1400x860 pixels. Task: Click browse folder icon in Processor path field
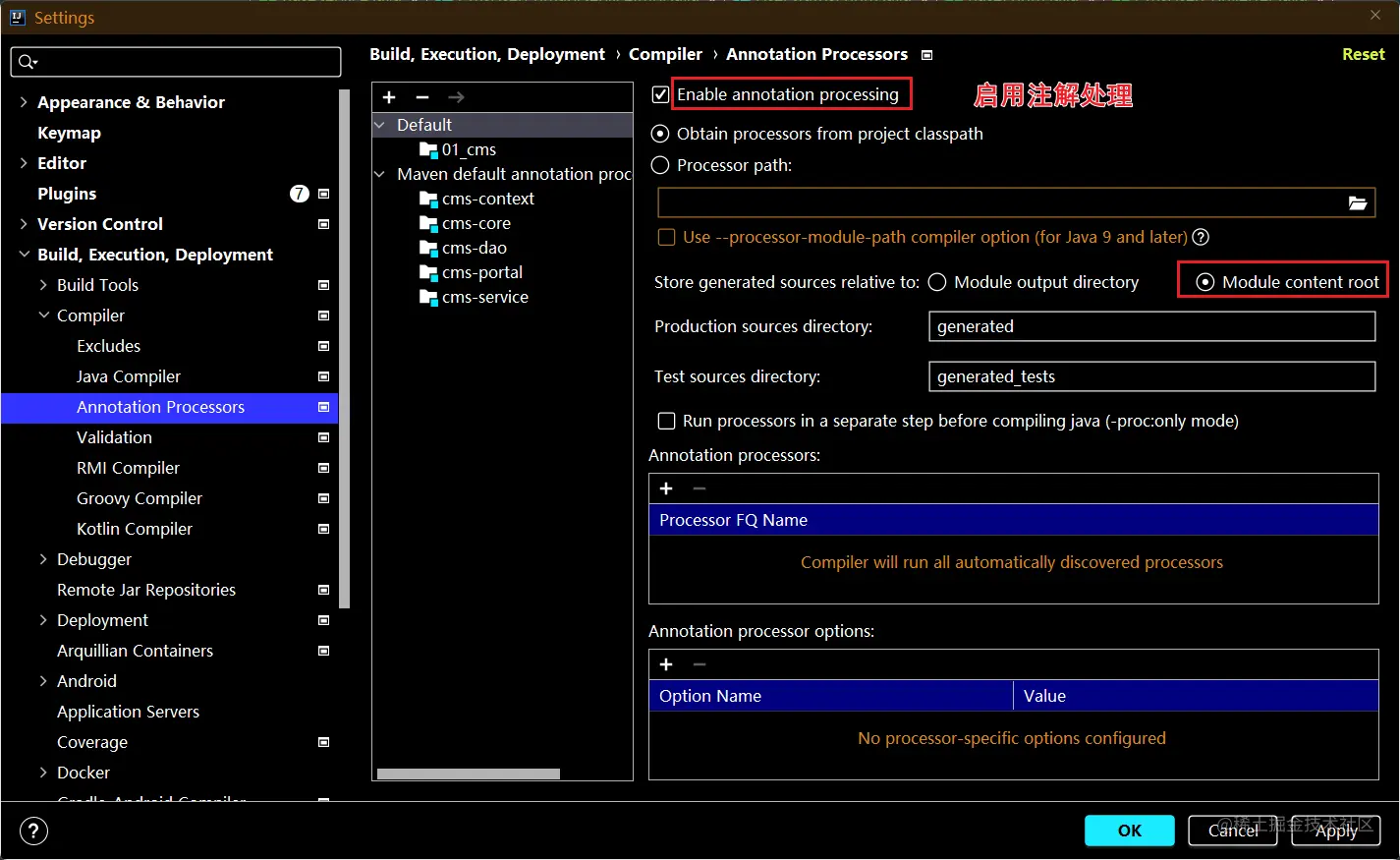1358,203
